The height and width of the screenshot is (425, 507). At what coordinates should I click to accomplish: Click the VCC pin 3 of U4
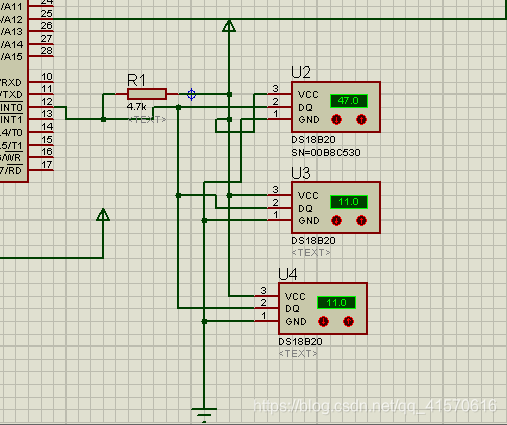pos(266,296)
